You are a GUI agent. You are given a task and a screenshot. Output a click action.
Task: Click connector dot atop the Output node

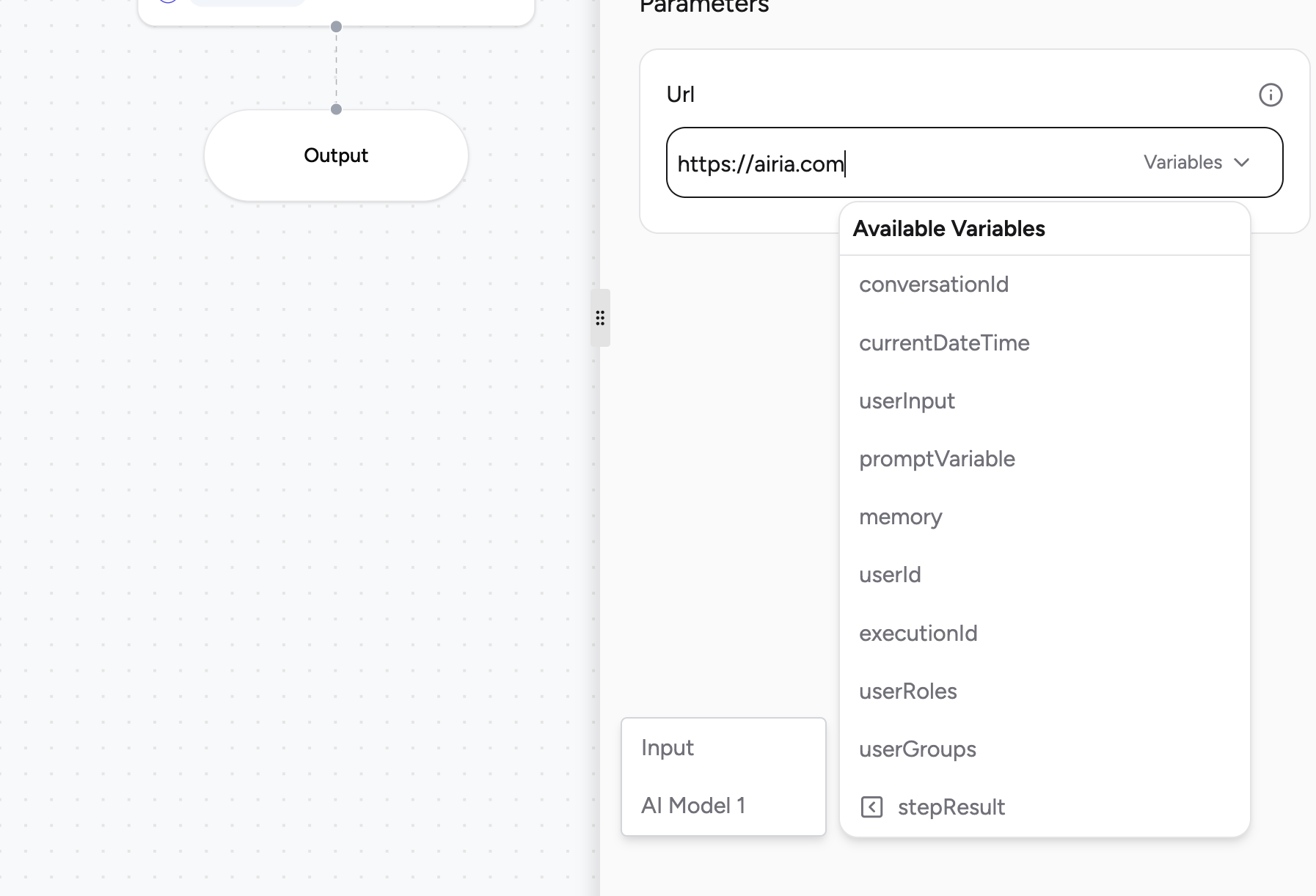coord(336,109)
